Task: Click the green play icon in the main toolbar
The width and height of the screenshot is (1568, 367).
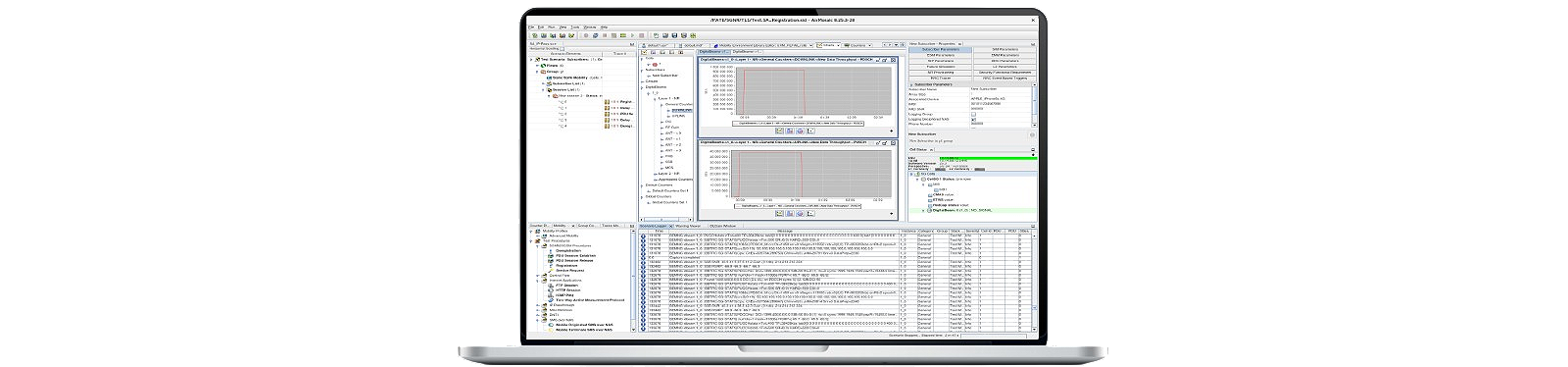Action: pyautogui.click(x=632, y=35)
